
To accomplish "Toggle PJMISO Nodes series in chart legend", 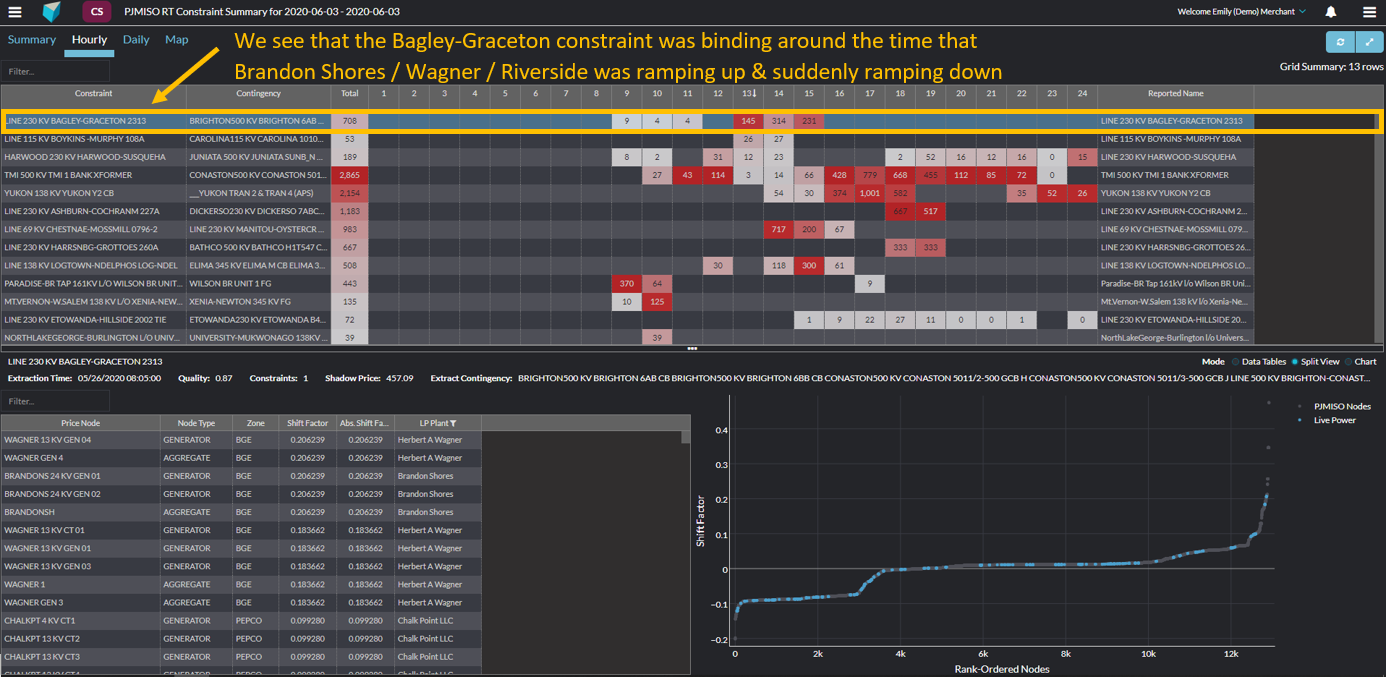I will [1344, 406].
